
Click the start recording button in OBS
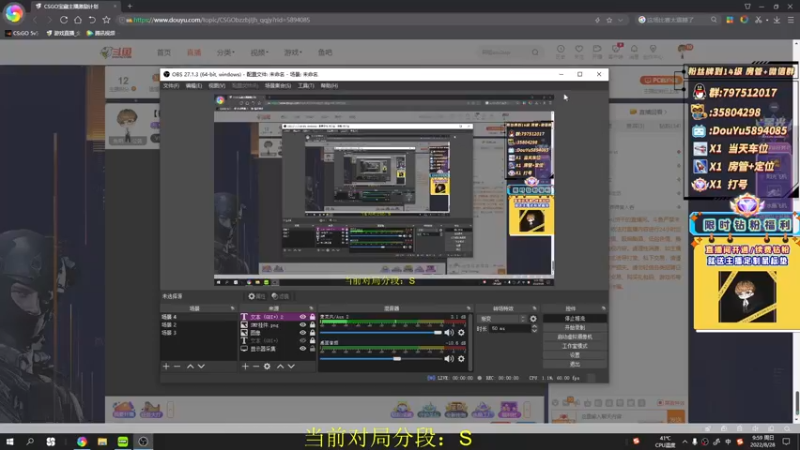click(x=574, y=328)
